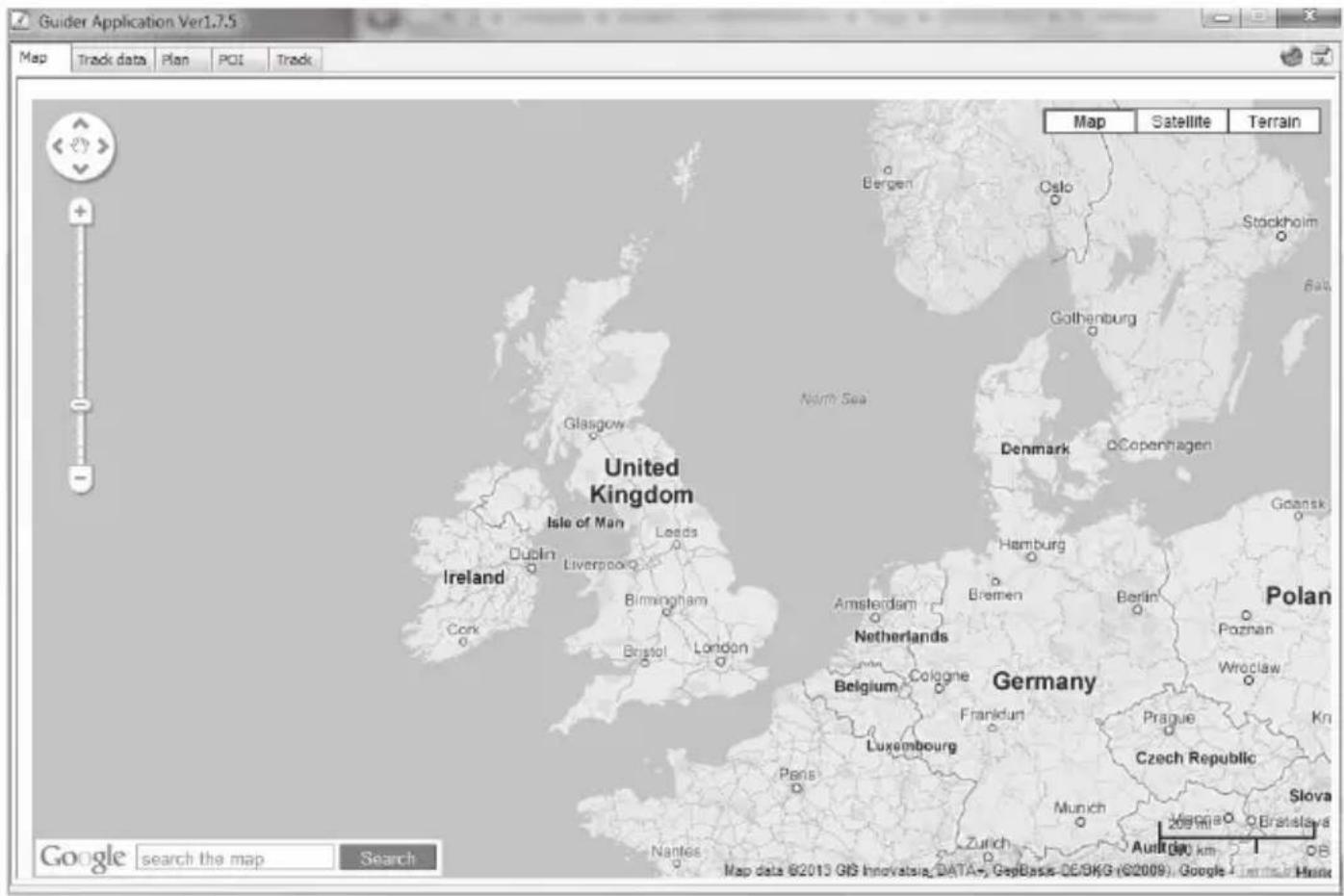Viewport: 1344px width, 896px height.
Task: Click the rightmost toolbar icon at top
Action: tap(1322, 57)
